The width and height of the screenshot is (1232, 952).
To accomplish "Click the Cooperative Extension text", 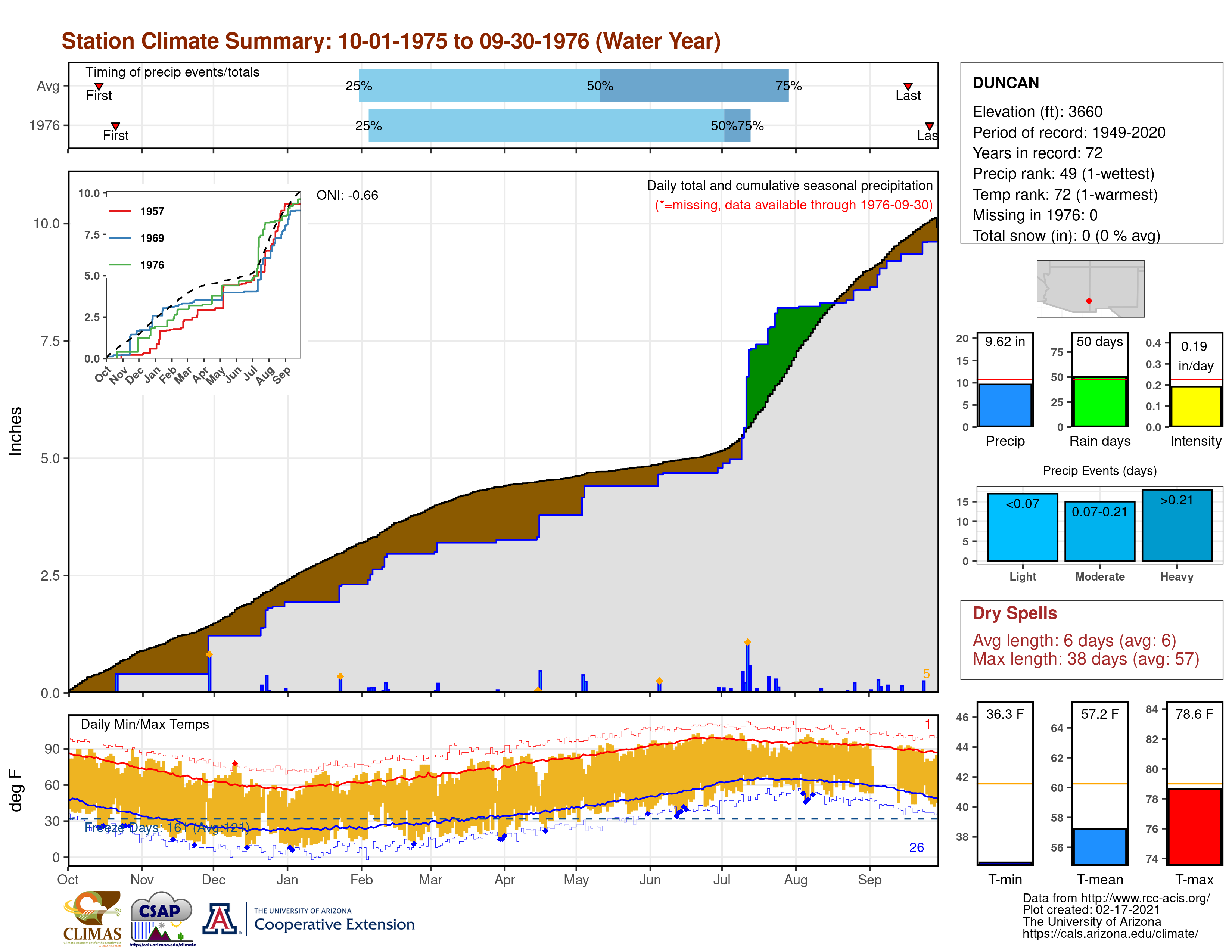I will pyautogui.click(x=334, y=924).
